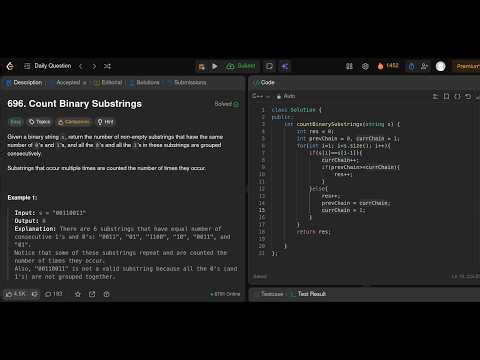Reset code with the undo arrow icon
The image size is (480, 360).
pos(468,97)
